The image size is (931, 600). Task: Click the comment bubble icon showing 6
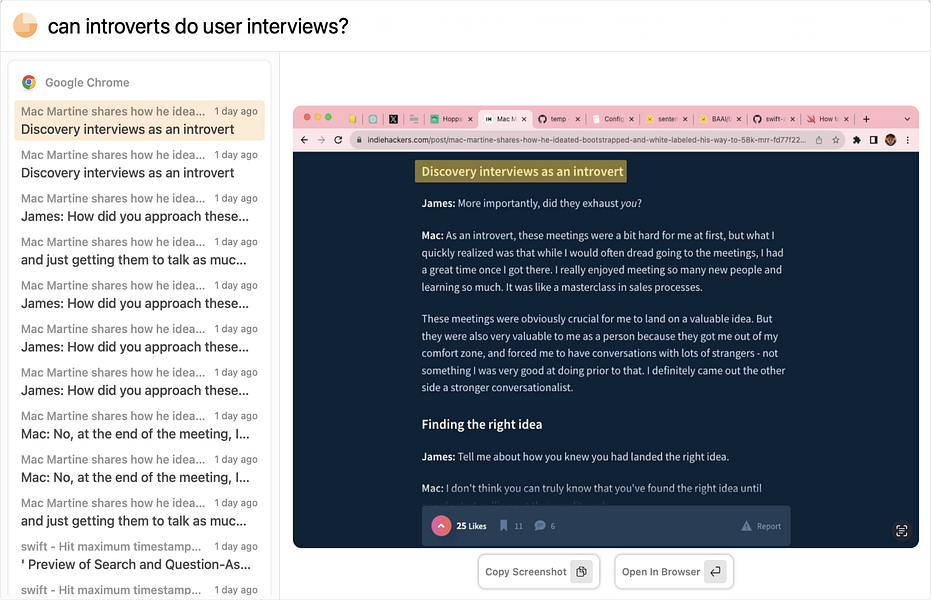[x=540, y=526]
